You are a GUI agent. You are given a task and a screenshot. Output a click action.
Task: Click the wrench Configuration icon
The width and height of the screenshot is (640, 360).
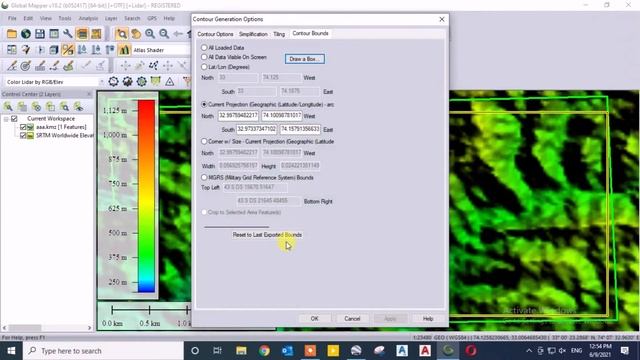pos(67,34)
